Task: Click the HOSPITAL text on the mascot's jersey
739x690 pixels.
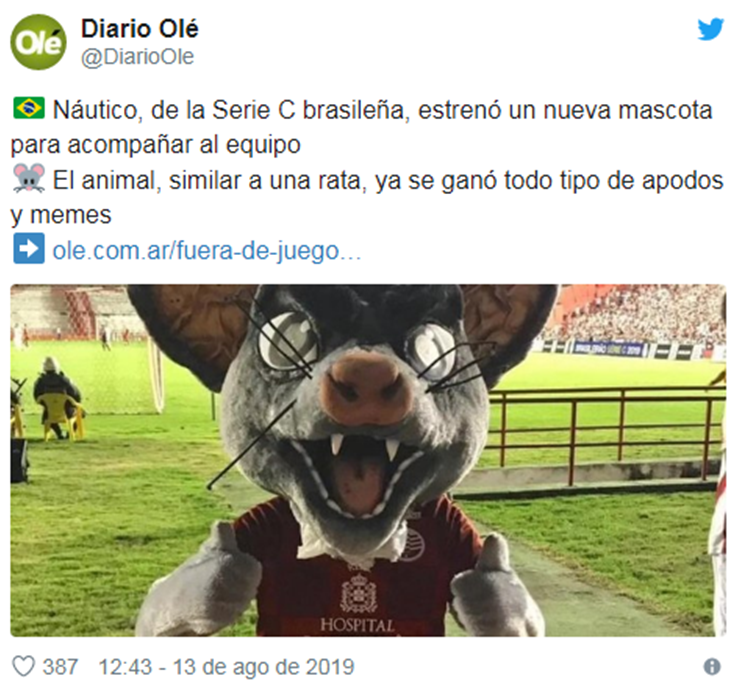Action: click(x=357, y=625)
